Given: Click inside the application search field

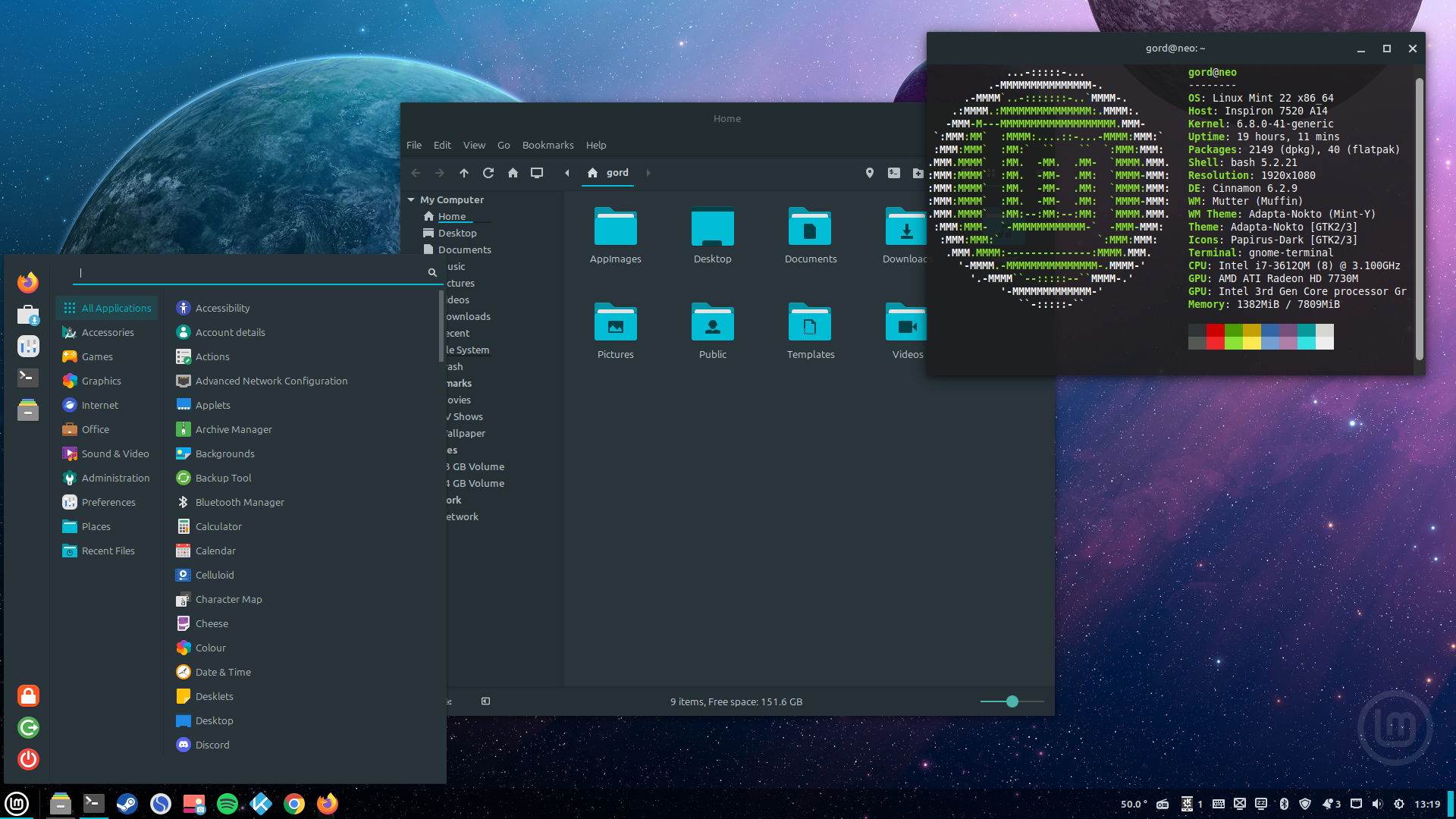Looking at the screenshot, I should click(x=250, y=273).
